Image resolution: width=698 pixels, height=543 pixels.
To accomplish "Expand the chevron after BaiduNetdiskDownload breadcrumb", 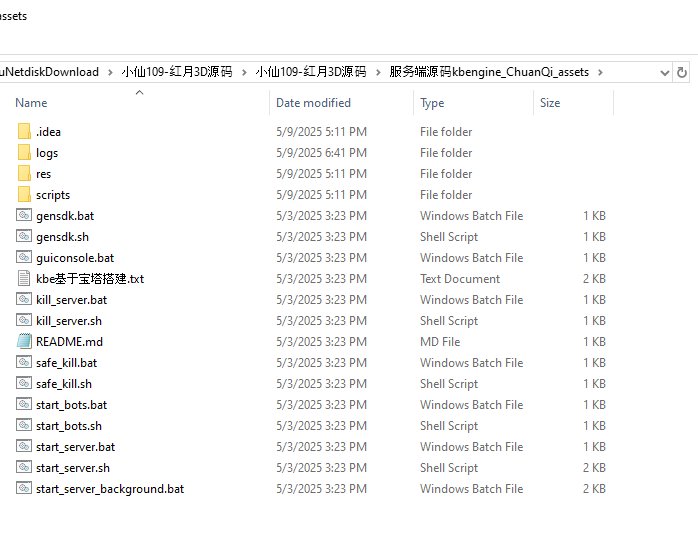I will (110, 72).
